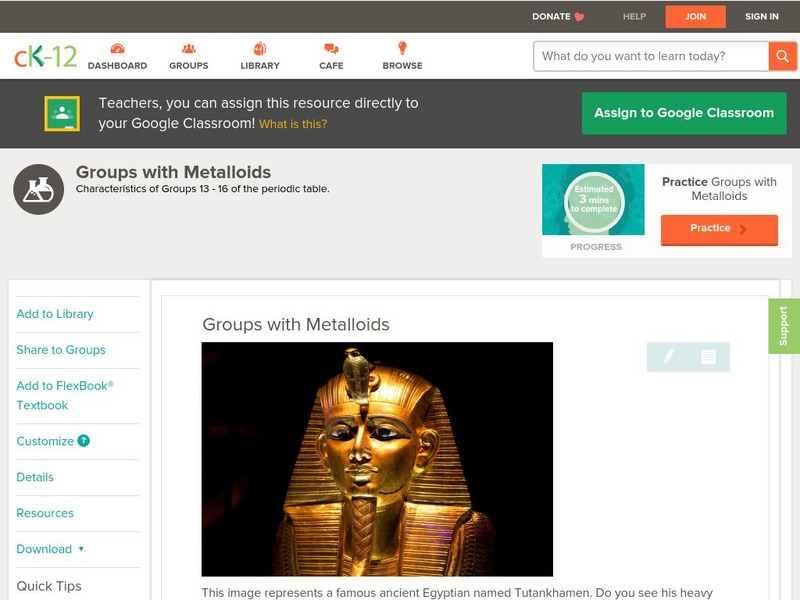Select the highlighter pen tool
This screenshot has height=600, width=800.
click(668, 356)
